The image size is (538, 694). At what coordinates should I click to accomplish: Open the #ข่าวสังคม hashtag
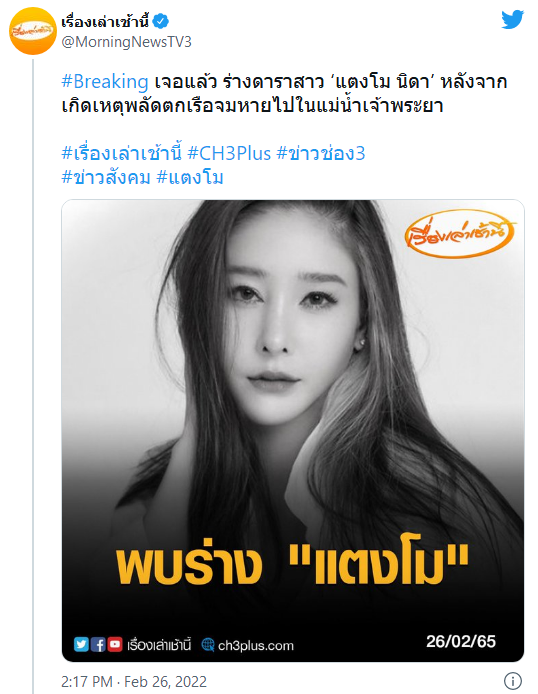coord(106,177)
